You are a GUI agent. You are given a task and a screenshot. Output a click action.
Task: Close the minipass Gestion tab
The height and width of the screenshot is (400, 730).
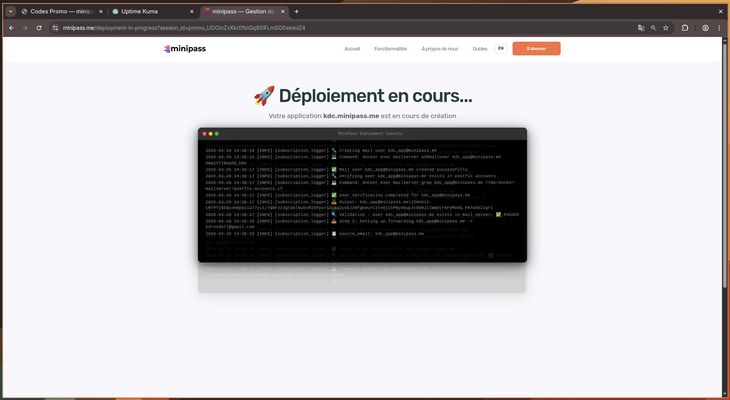283,12
